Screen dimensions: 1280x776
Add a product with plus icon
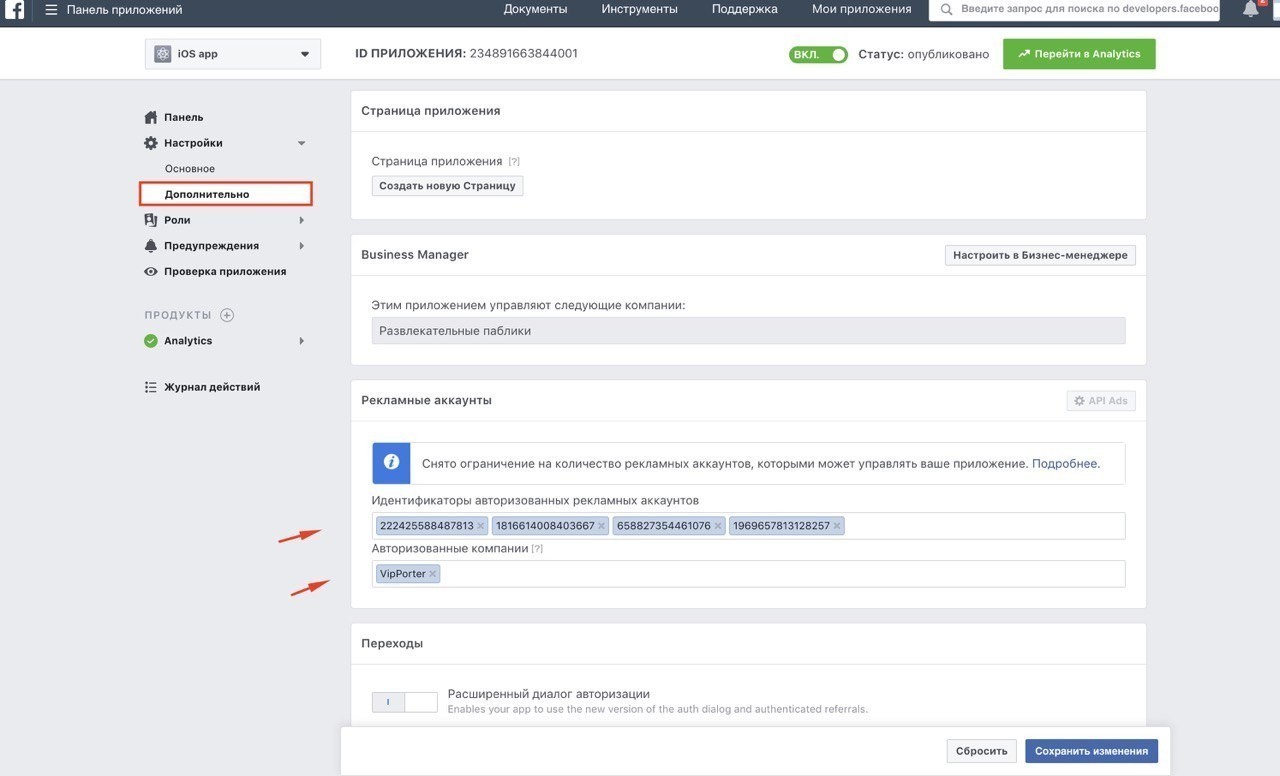click(227, 315)
